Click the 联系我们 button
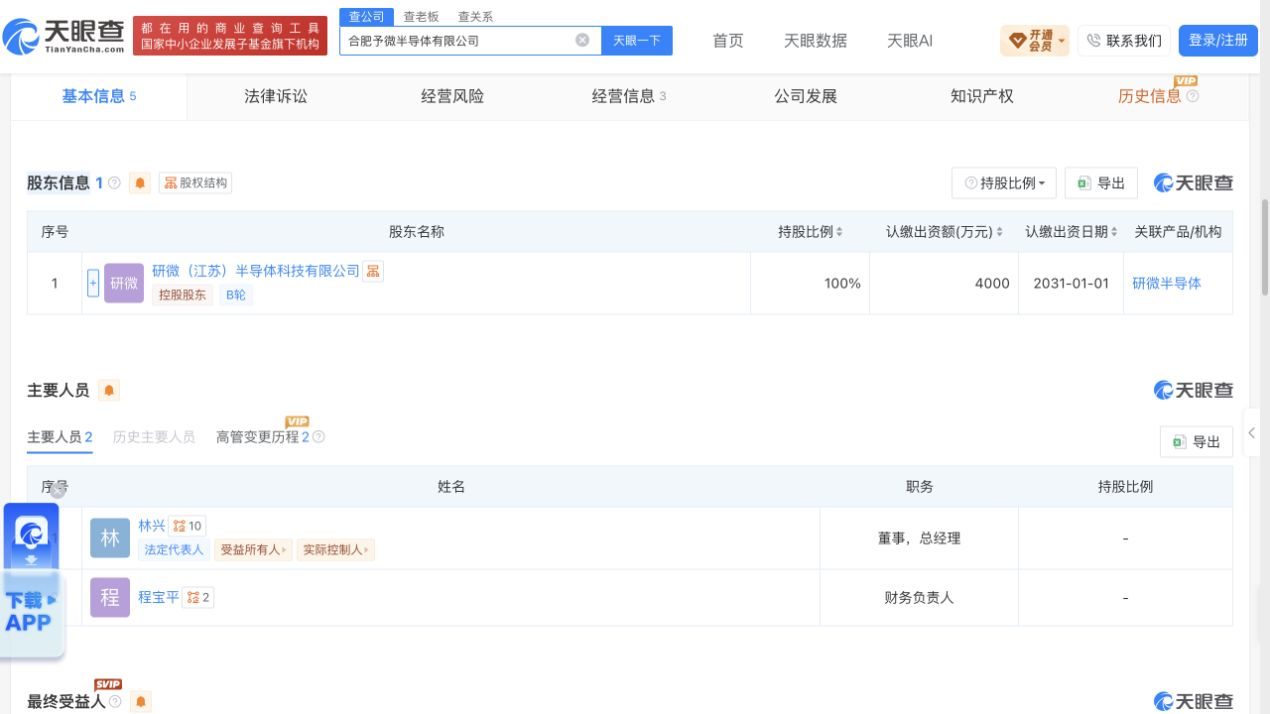The image size is (1270, 714). coord(1124,40)
